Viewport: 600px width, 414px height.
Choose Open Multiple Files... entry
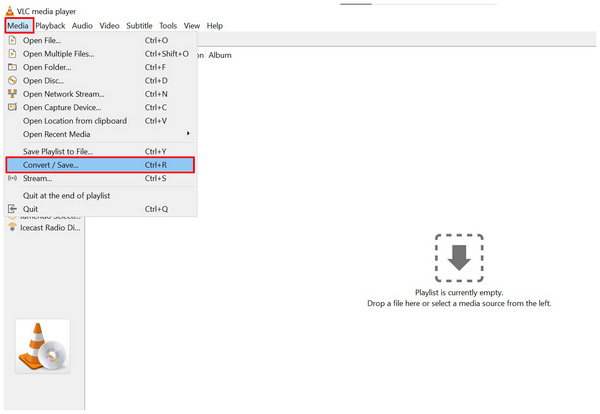click(x=100, y=54)
